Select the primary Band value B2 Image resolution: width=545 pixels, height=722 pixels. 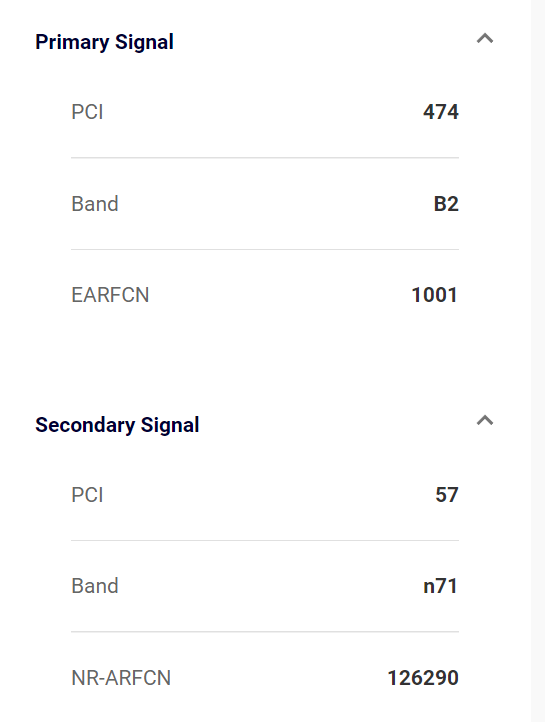point(446,204)
